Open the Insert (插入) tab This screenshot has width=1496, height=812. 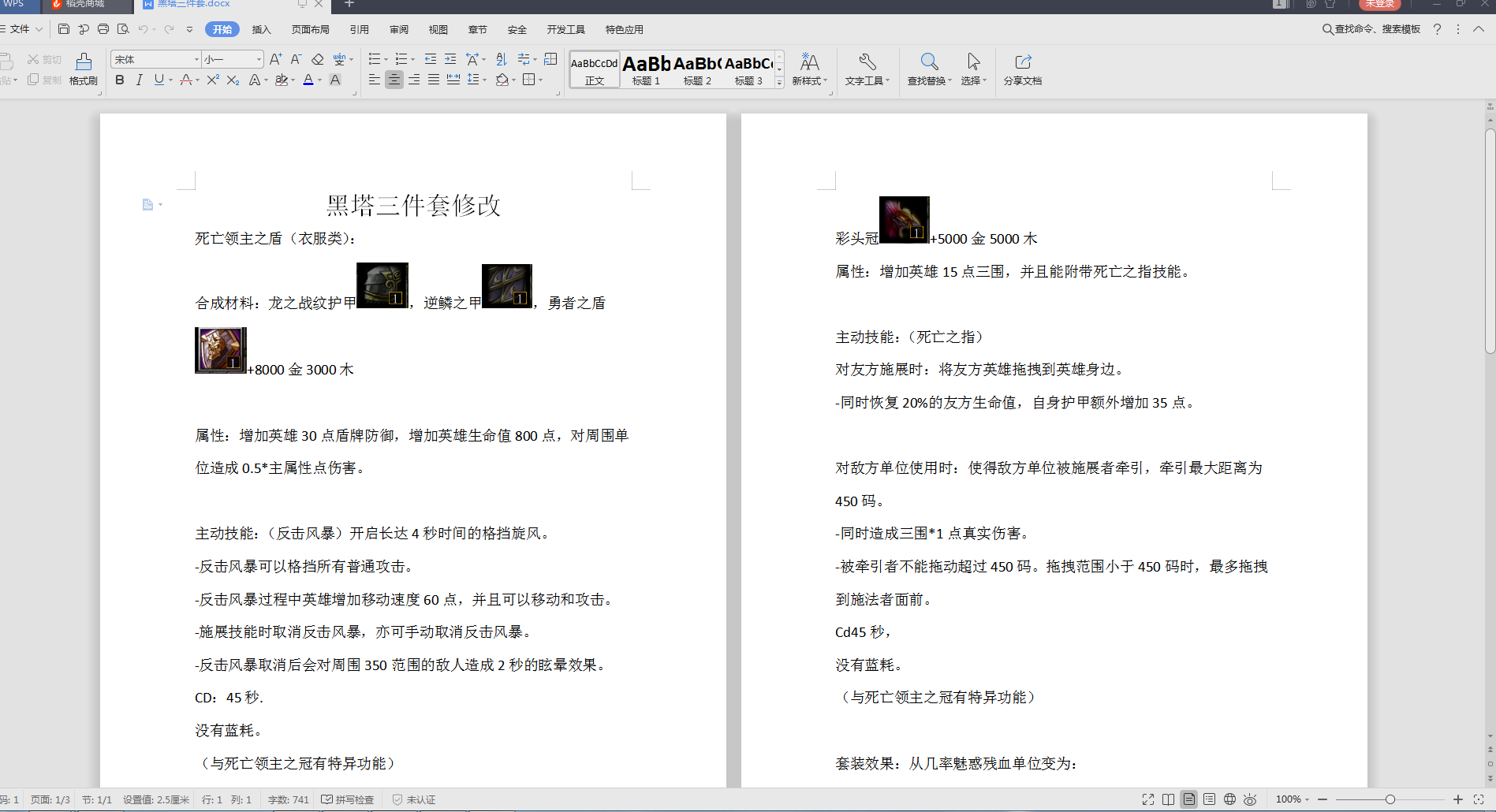tap(261, 29)
